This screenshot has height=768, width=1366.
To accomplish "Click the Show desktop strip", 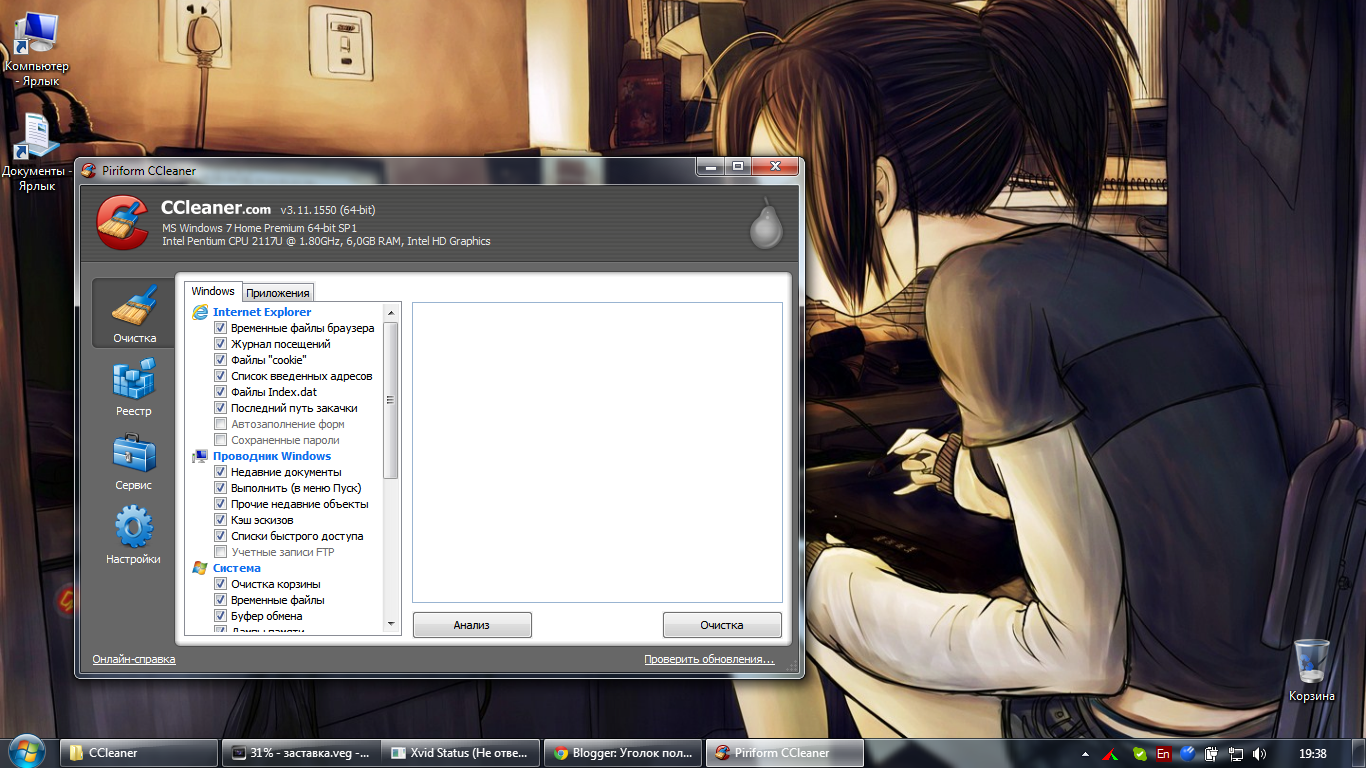I will (x=1359, y=753).
